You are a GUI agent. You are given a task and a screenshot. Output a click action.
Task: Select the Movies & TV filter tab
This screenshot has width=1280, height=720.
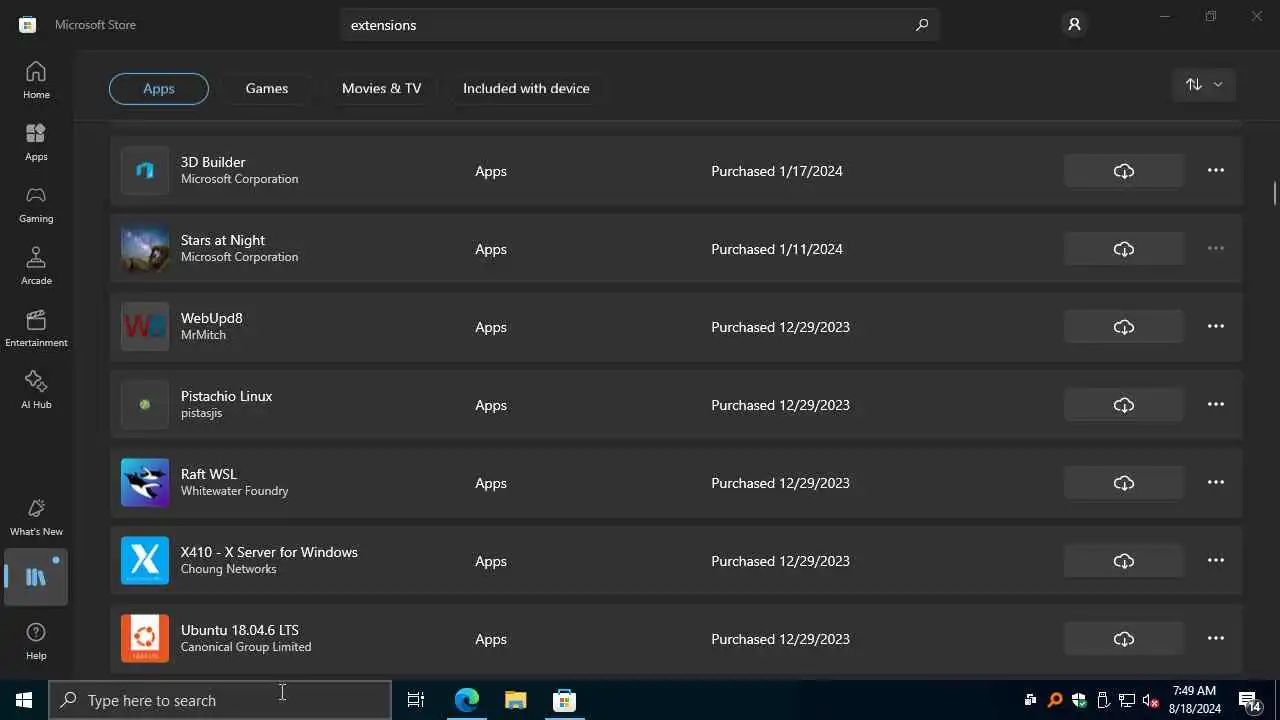381,88
